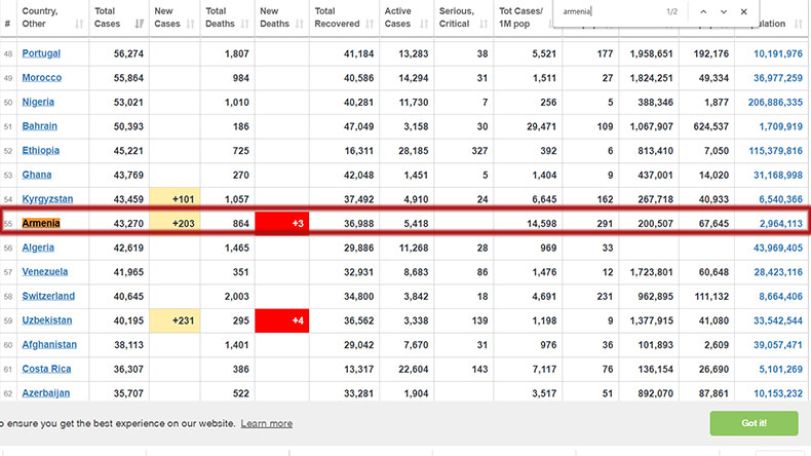Open the Portugal country link
The image size is (811, 456).
coord(41,53)
